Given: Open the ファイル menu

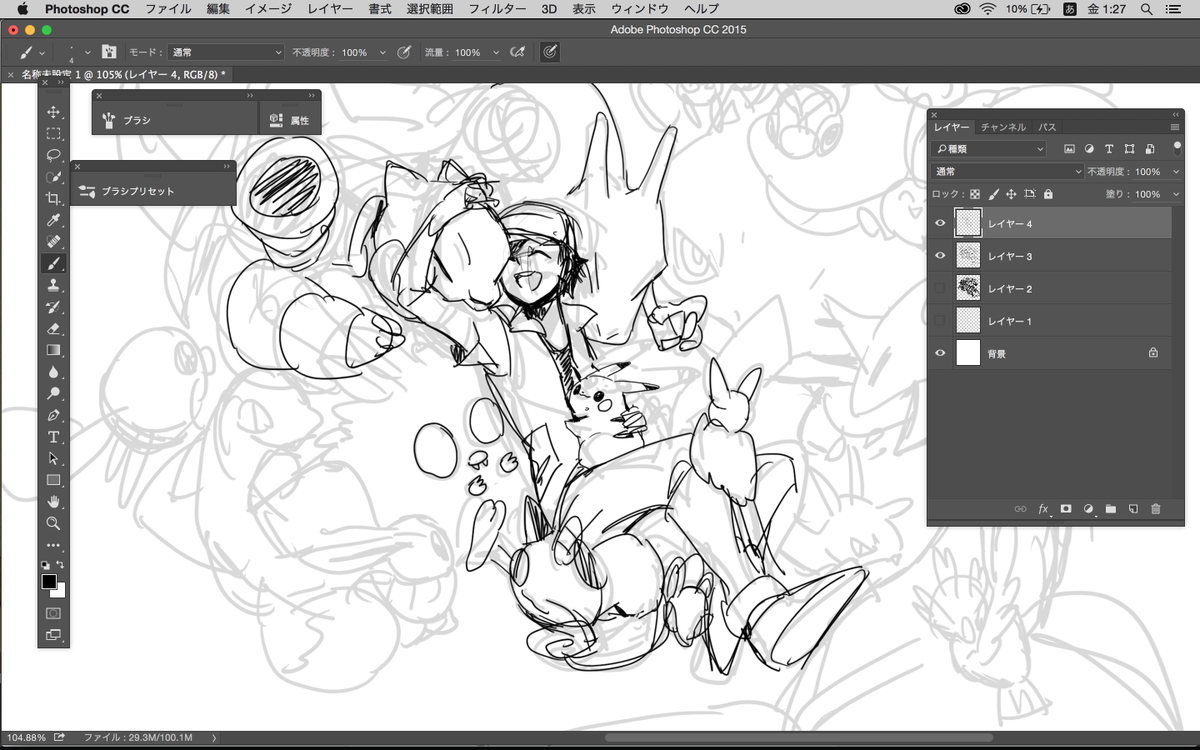Looking at the screenshot, I should coord(169,9).
